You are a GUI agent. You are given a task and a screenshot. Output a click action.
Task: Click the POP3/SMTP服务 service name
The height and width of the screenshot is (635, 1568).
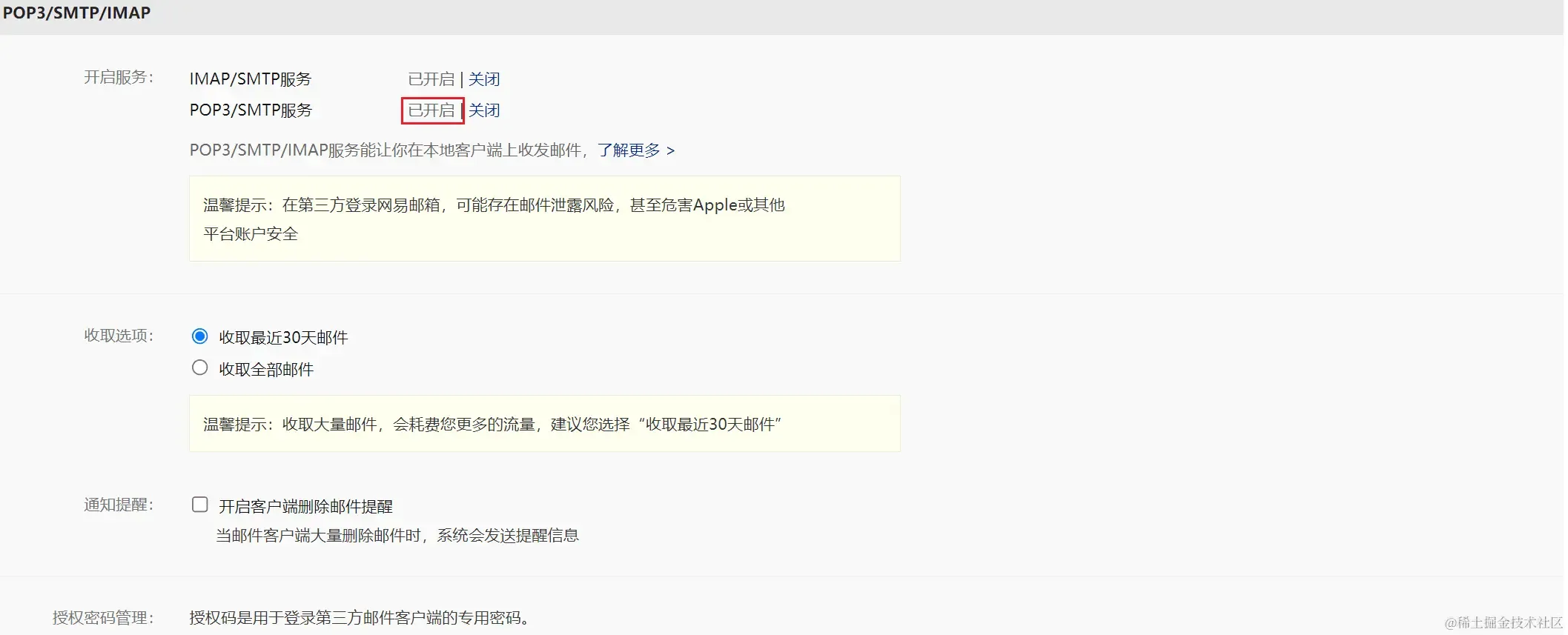[x=251, y=110]
